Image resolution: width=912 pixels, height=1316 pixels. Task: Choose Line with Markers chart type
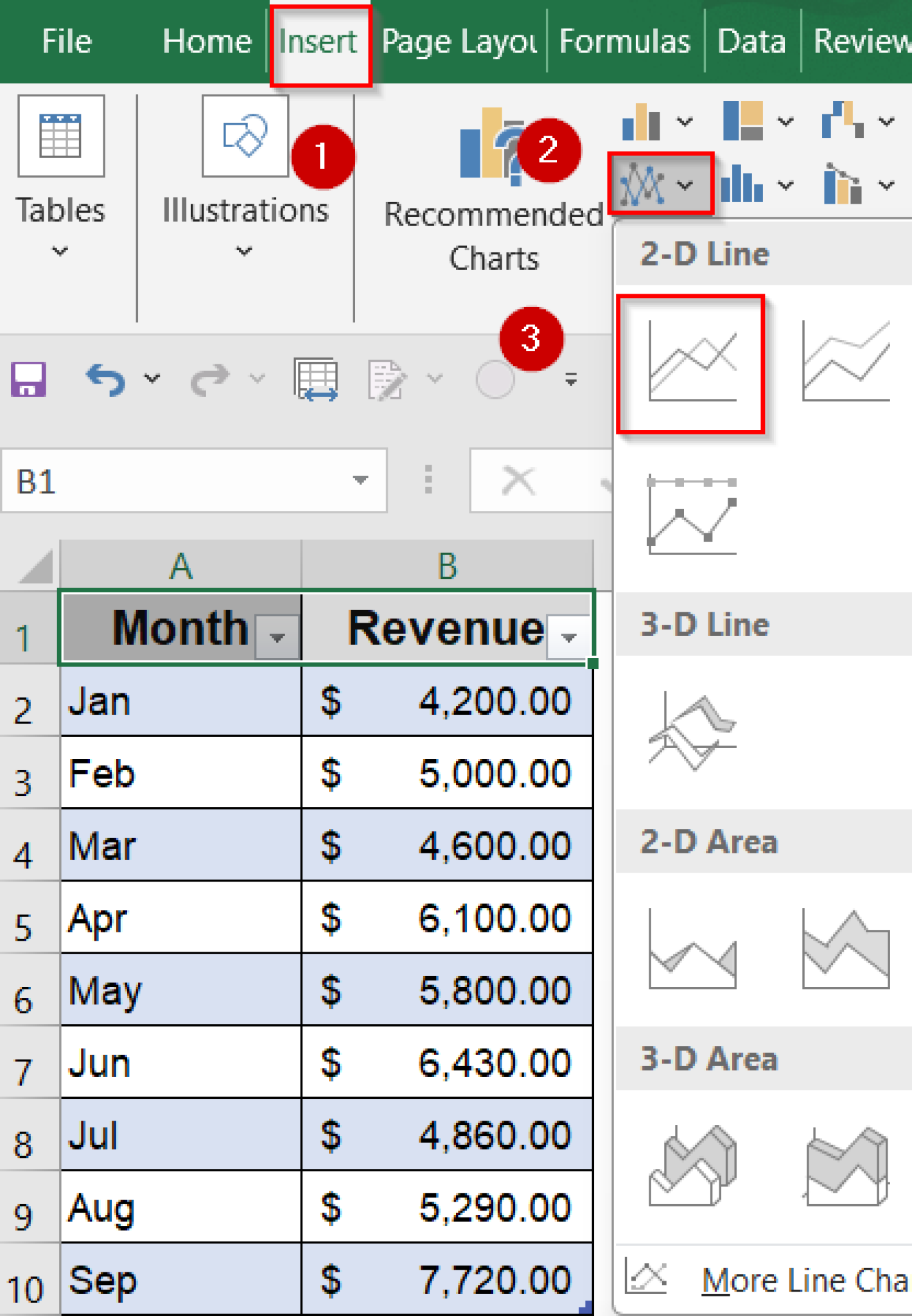click(691, 516)
